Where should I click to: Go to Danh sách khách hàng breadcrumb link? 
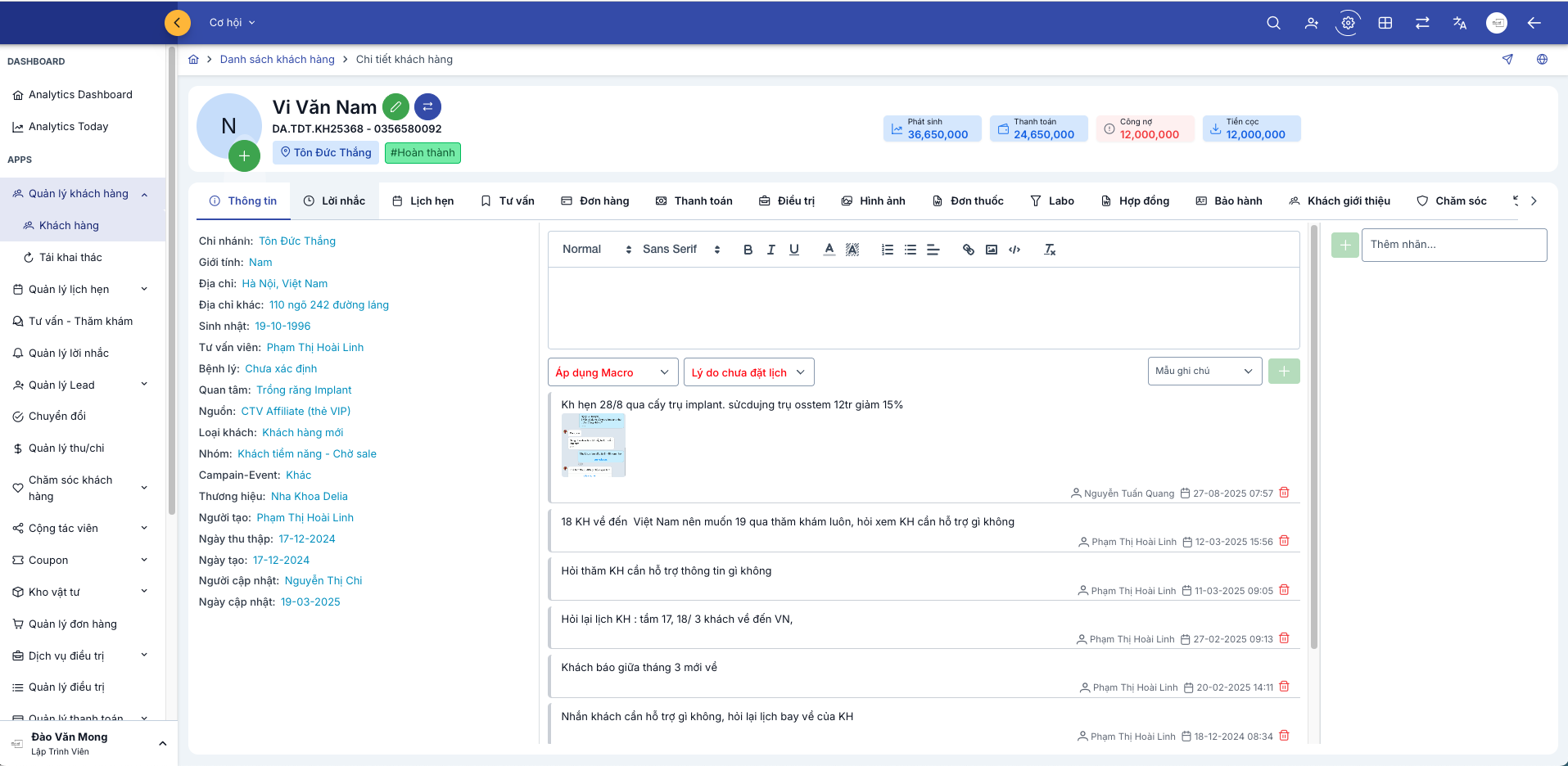pyautogui.click(x=277, y=60)
